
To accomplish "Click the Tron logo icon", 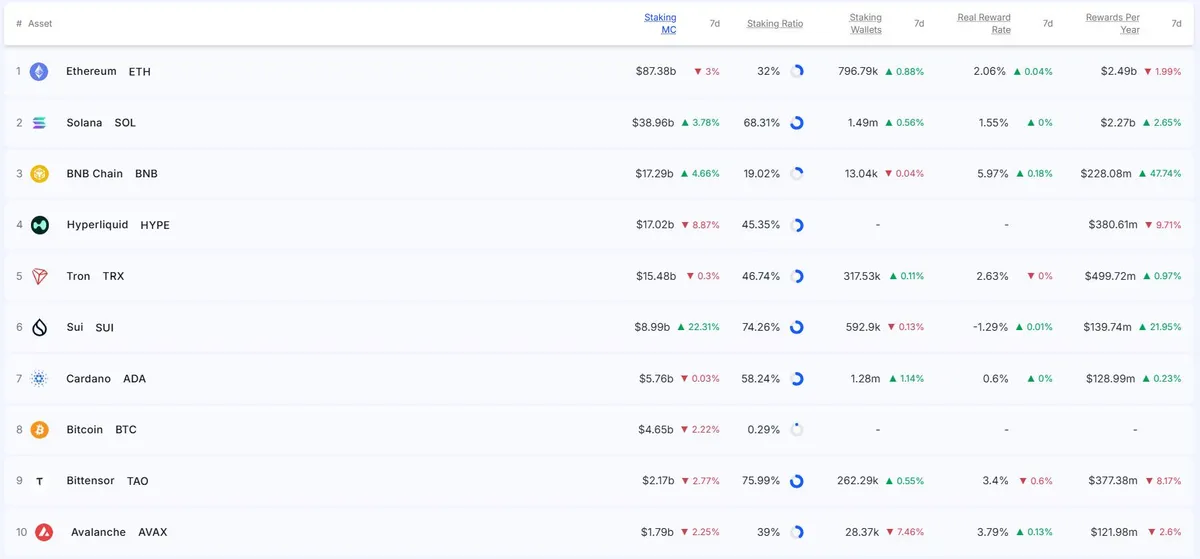I will [39, 276].
